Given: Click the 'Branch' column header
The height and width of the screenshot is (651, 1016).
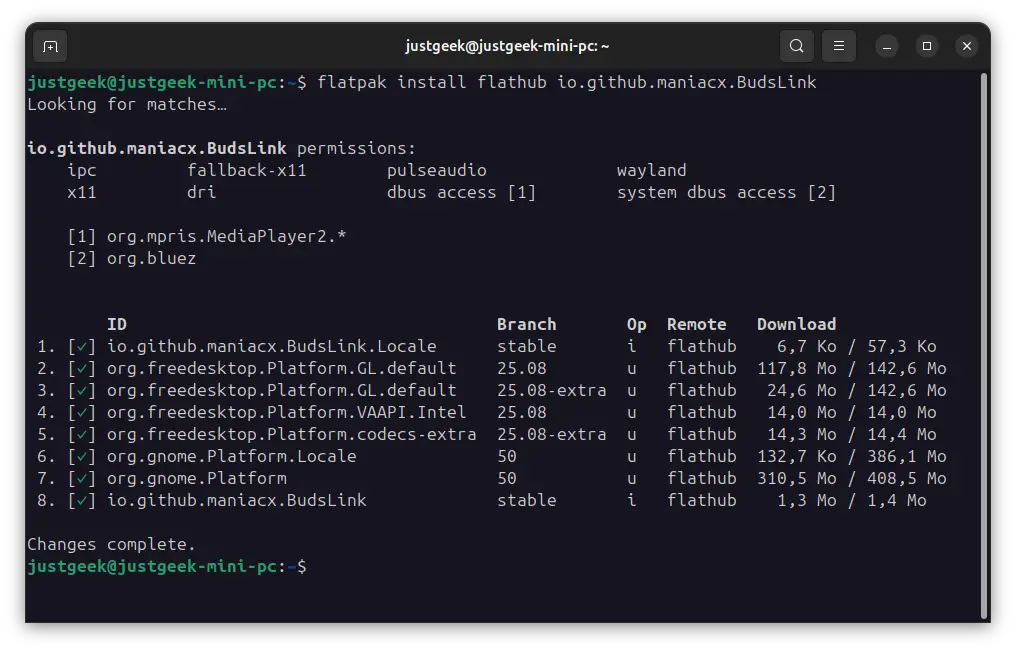Looking at the screenshot, I should point(526,325).
